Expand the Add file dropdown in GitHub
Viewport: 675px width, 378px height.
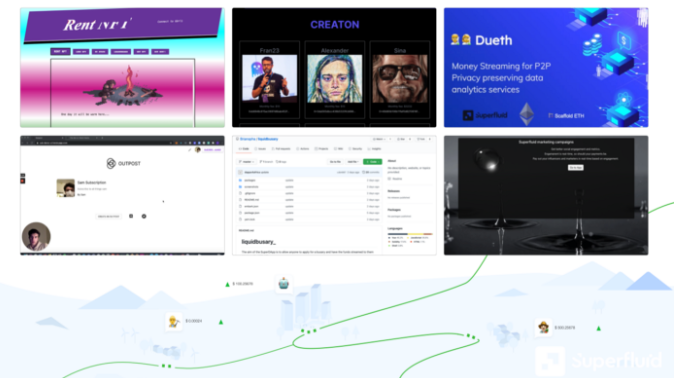[x=353, y=162]
